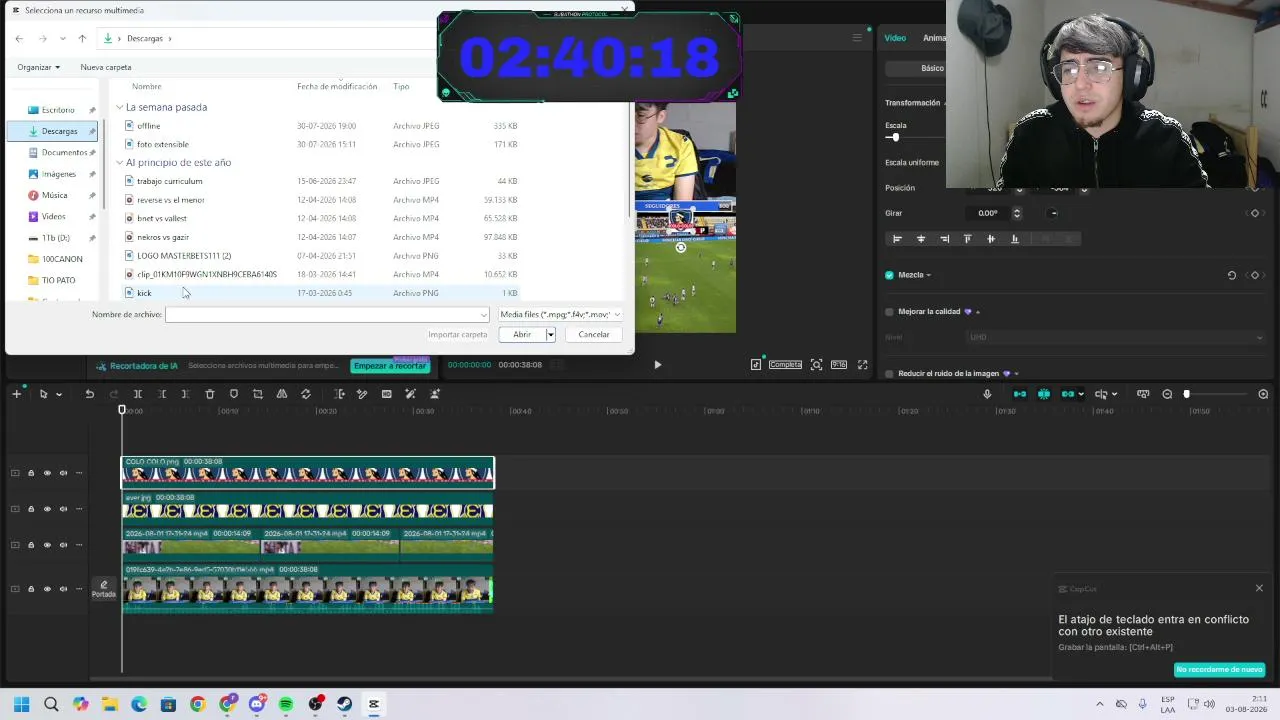1280x720 pixels.
Task: Add a new track with the plus icon
Action: click(x=16, y=394)
